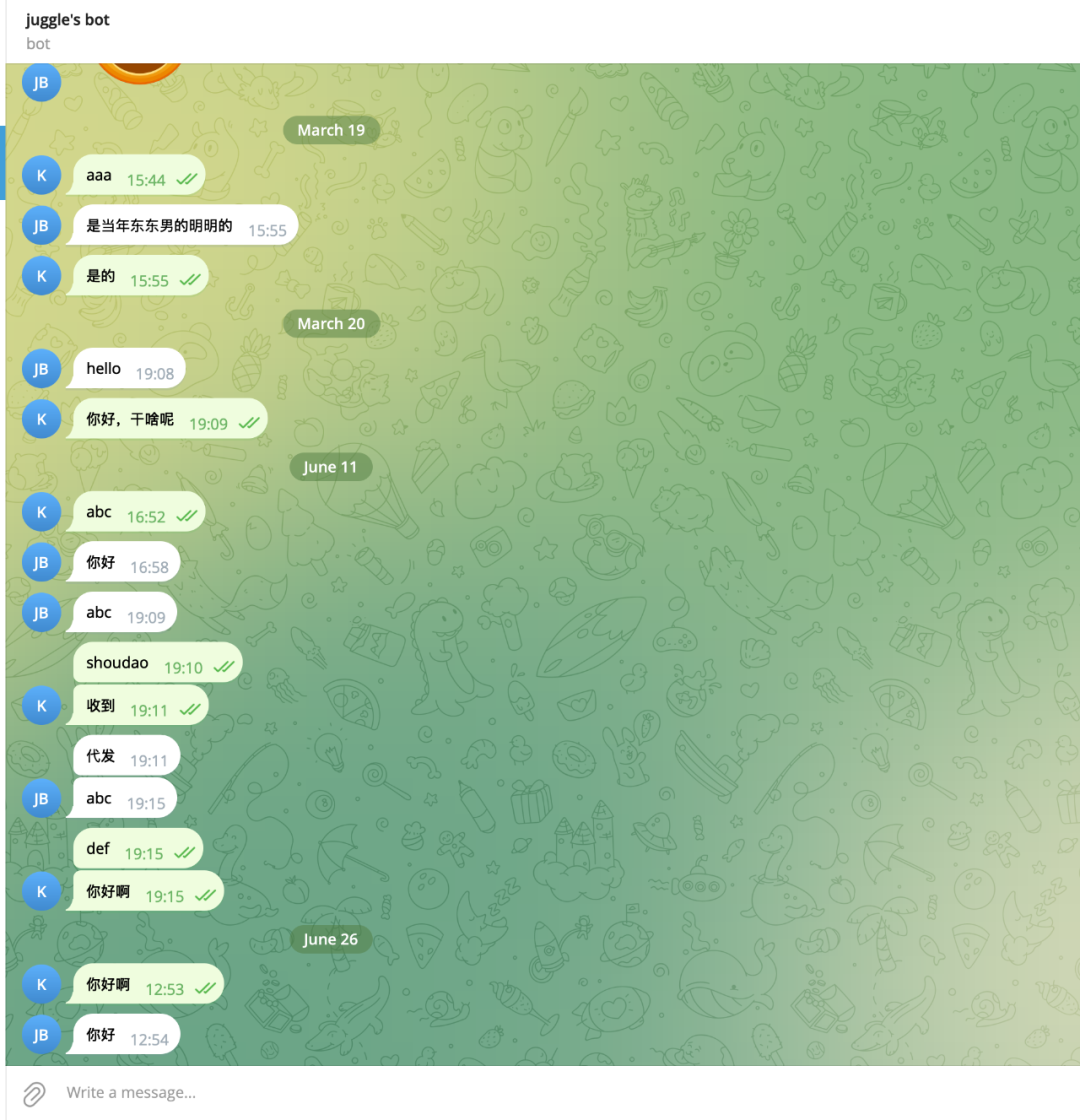Click the 是的 message bubble
The image size is (1080, 1120).
pos(137,276)
